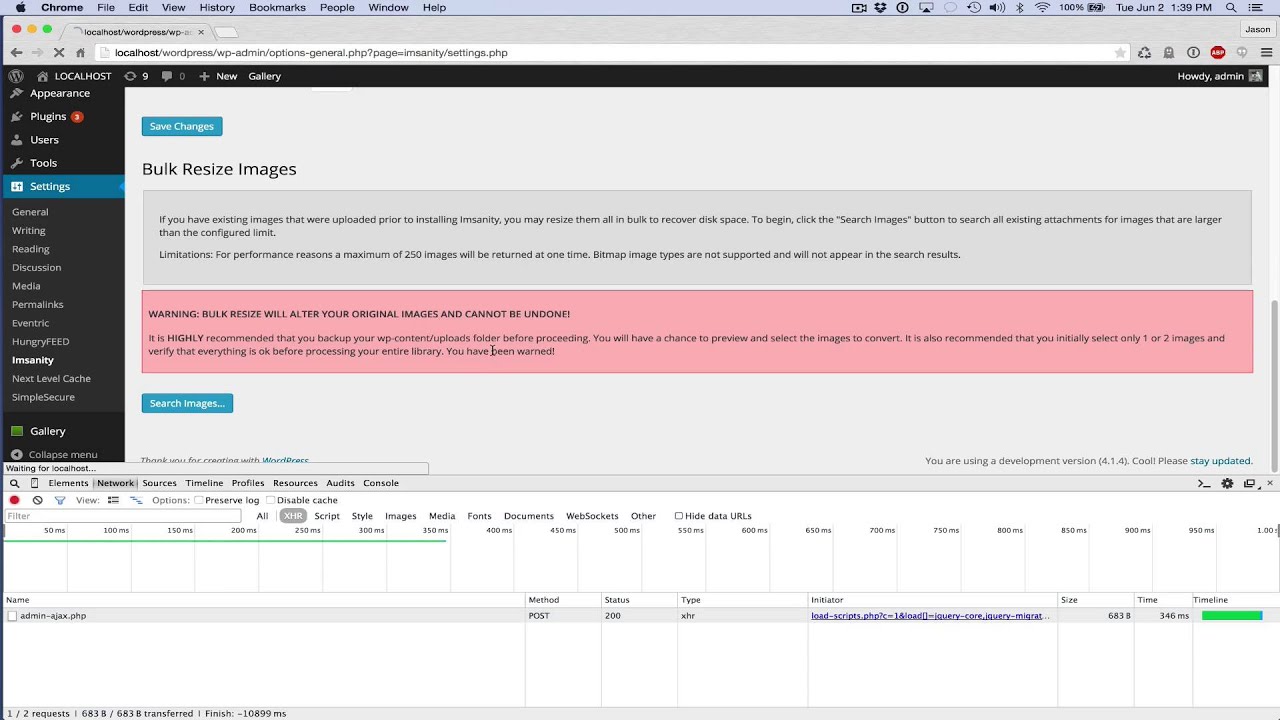Open Media settings in sidebar
Screen dimensions: 1280x720
[x=26, y=286]
